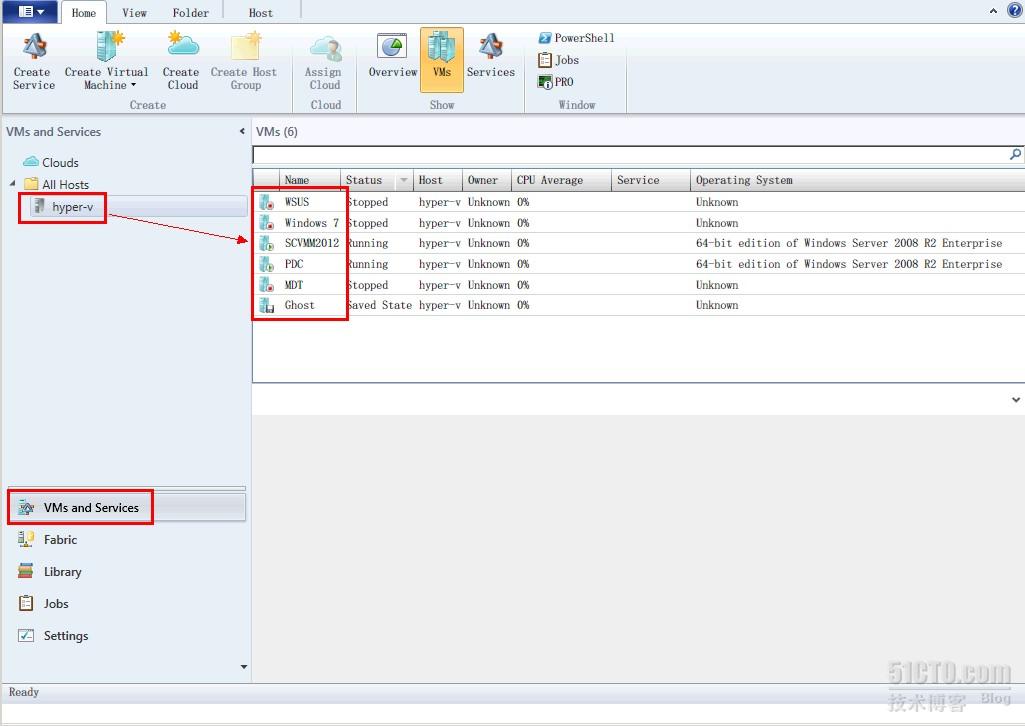Open the application menu button
Image resolution: width=1025 pixels, height=726 pixels.
pyautogui.click(x=30, y=11)
